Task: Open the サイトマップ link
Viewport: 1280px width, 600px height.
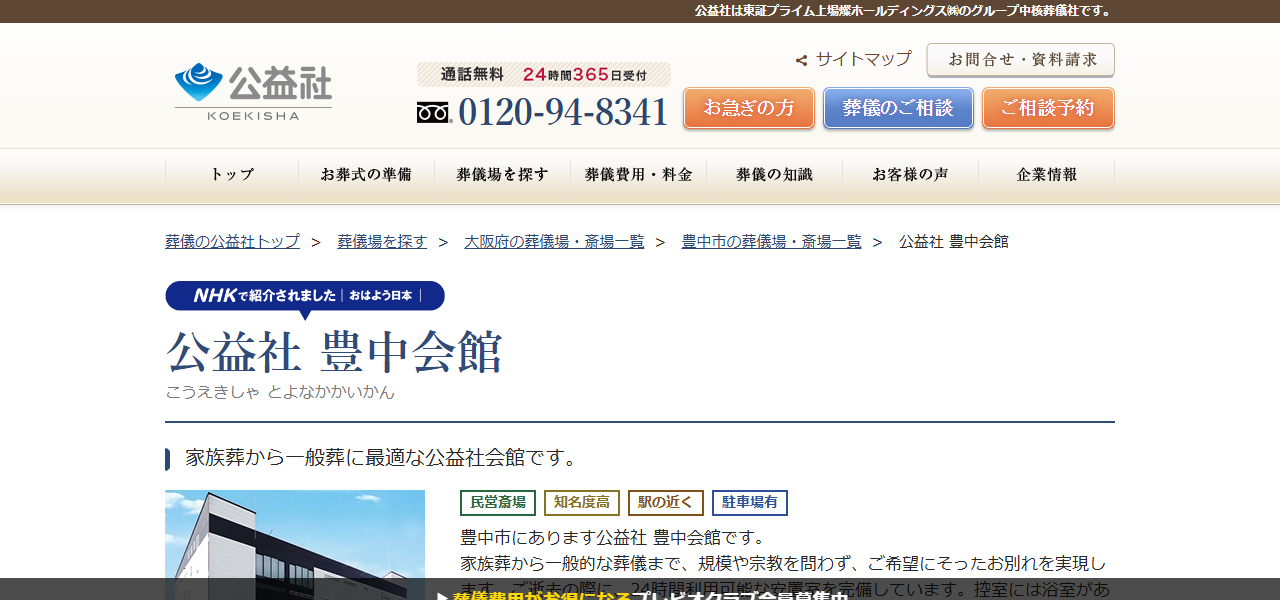Action: 863,59
